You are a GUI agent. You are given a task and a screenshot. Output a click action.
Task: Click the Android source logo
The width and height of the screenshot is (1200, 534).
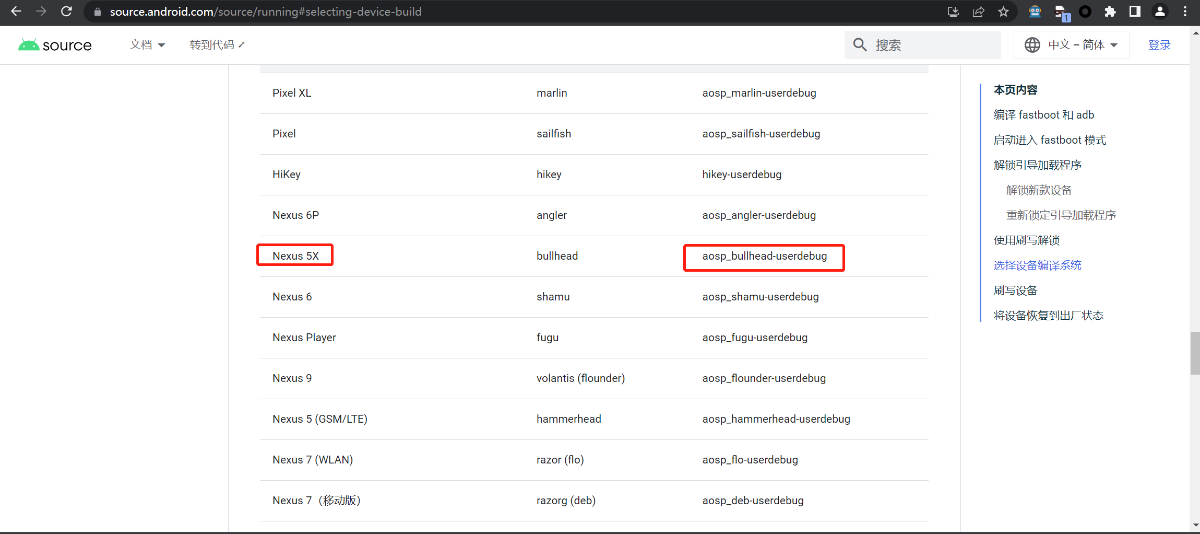click(55, 45)
